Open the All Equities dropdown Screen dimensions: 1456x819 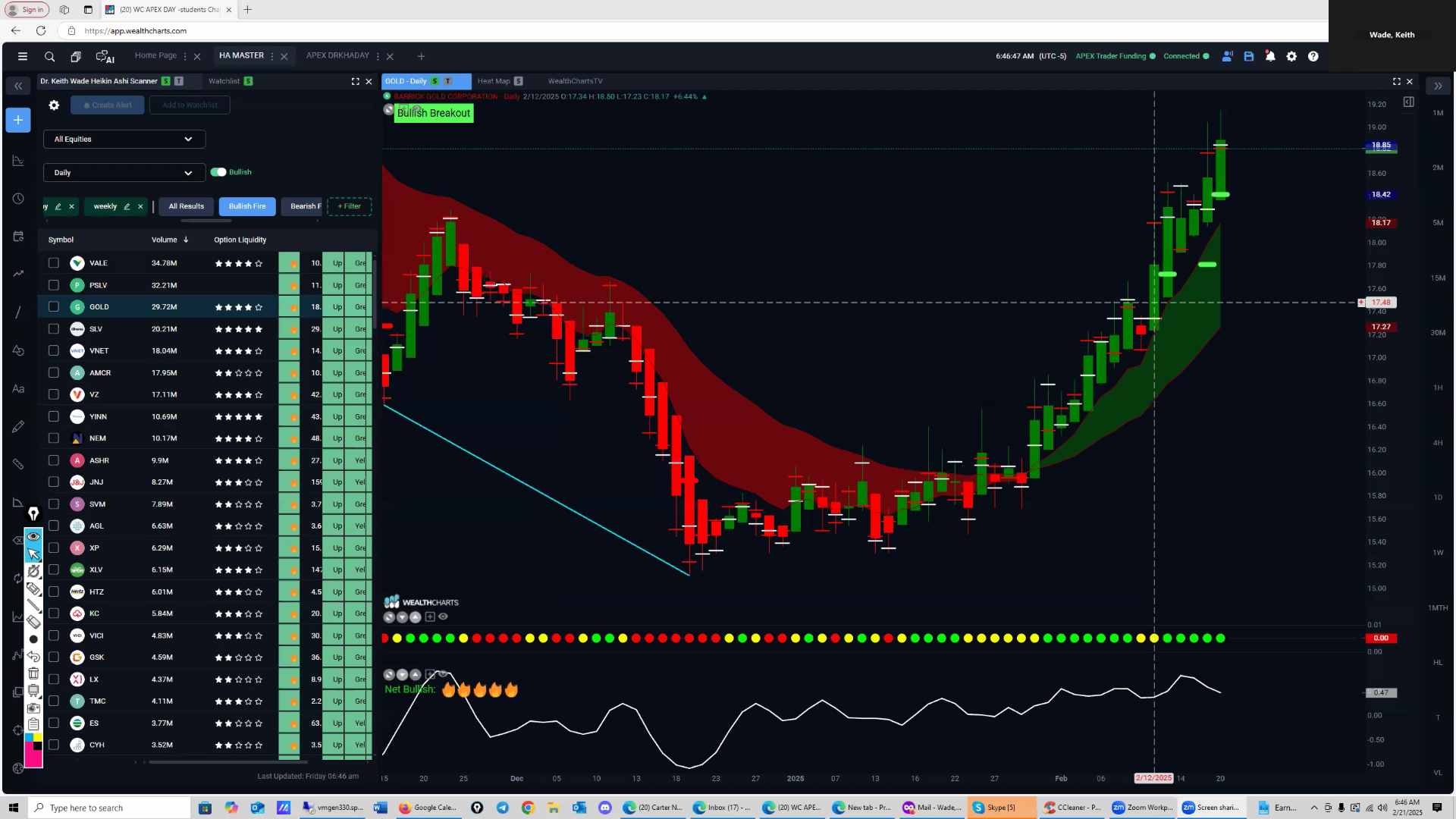(x=124, y=140)
